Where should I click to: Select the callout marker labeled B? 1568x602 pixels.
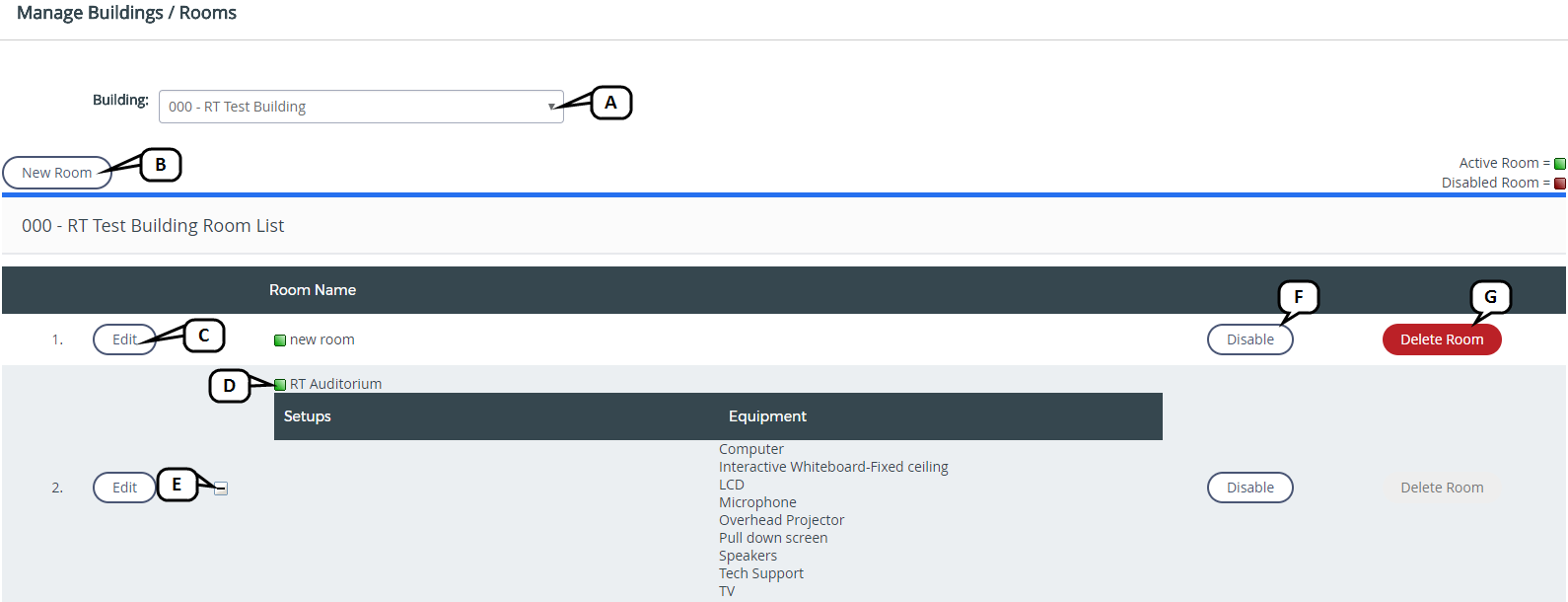point(161,165)
